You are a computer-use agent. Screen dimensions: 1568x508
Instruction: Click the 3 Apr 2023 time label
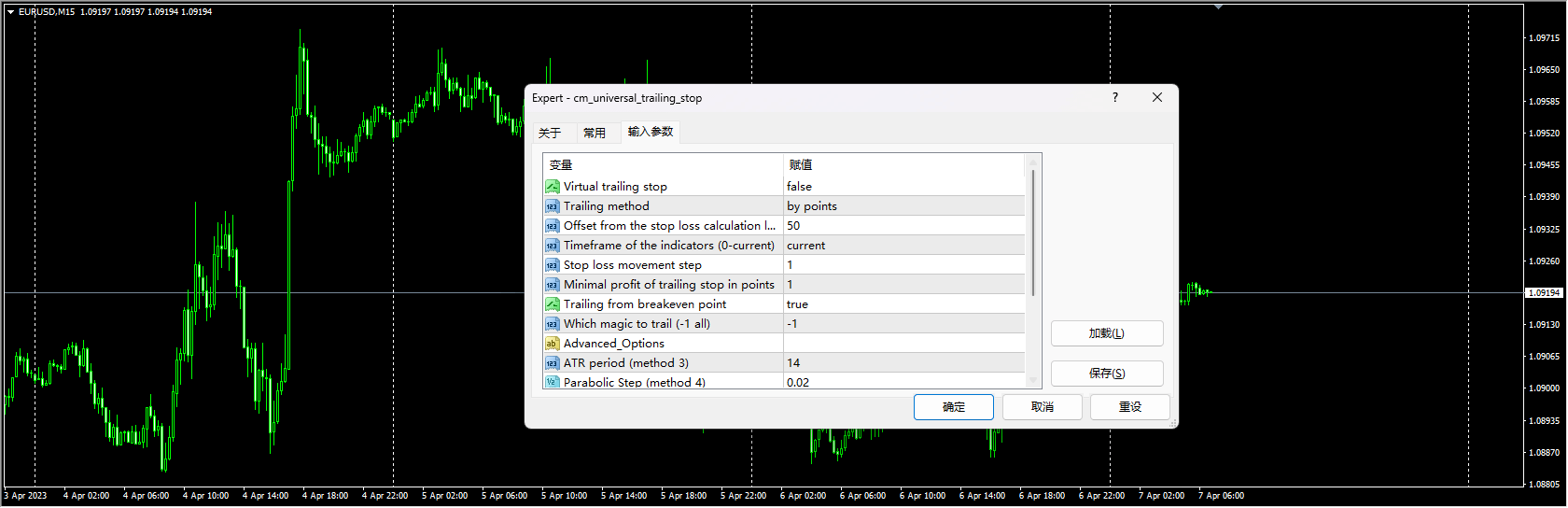(25, 496)
